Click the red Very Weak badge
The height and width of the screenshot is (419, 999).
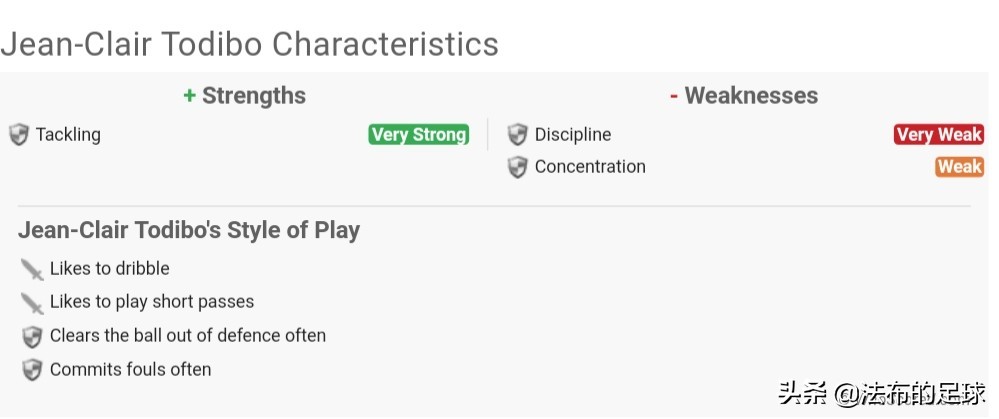(938, 135)
